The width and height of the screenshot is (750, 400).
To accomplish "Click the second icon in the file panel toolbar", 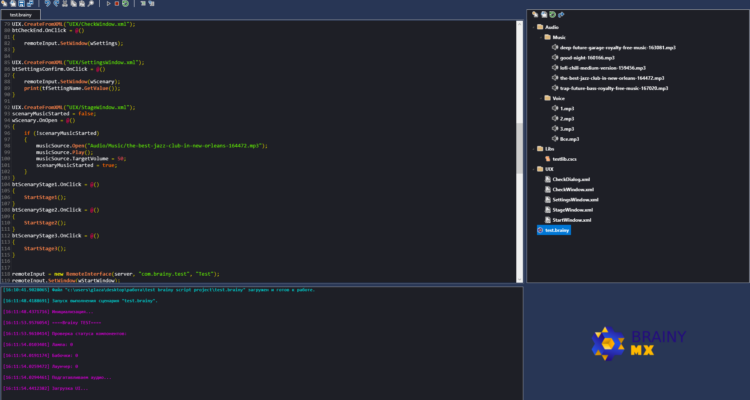I will pyautogui.click(x=544, y=15).
